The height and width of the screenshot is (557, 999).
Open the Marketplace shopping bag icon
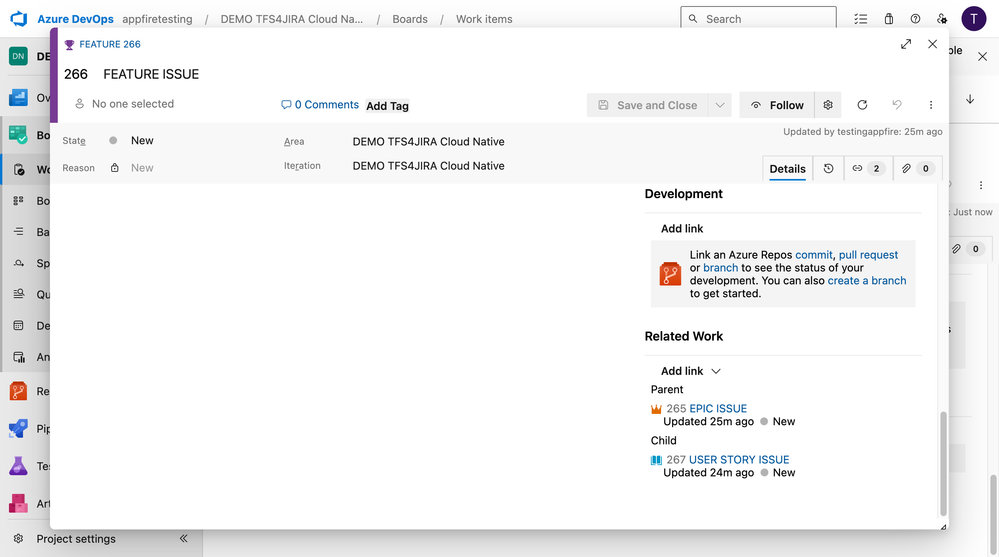point(889,19)
